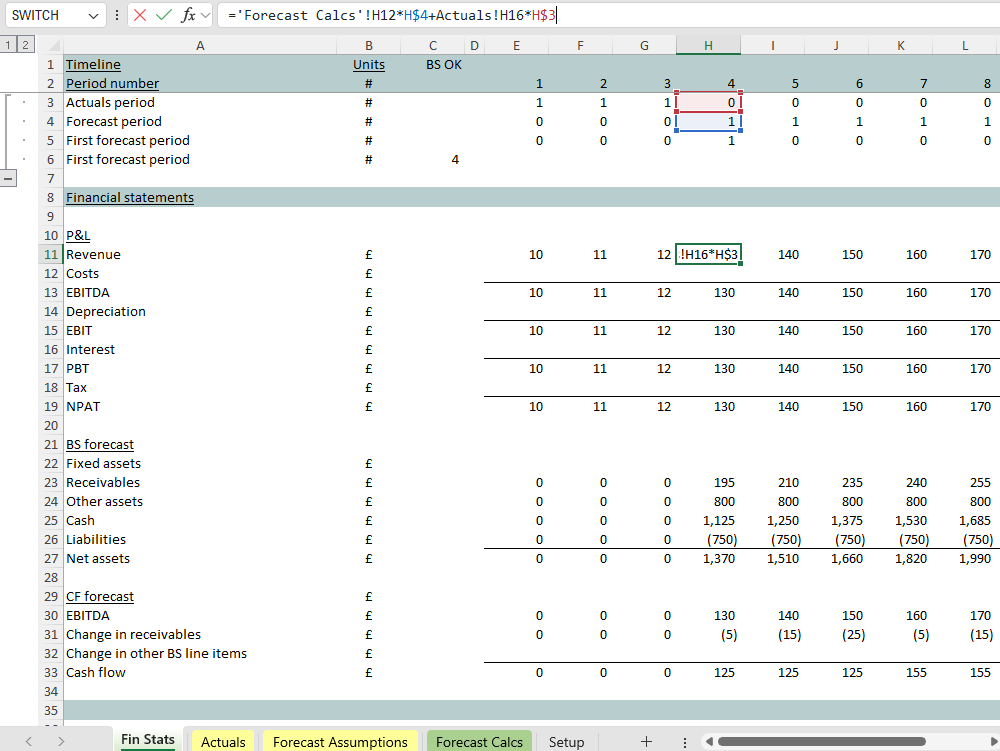Screen dimensions: 1000x751
Task: Show outline level 2 rows
Action: [x=24, y=45]
